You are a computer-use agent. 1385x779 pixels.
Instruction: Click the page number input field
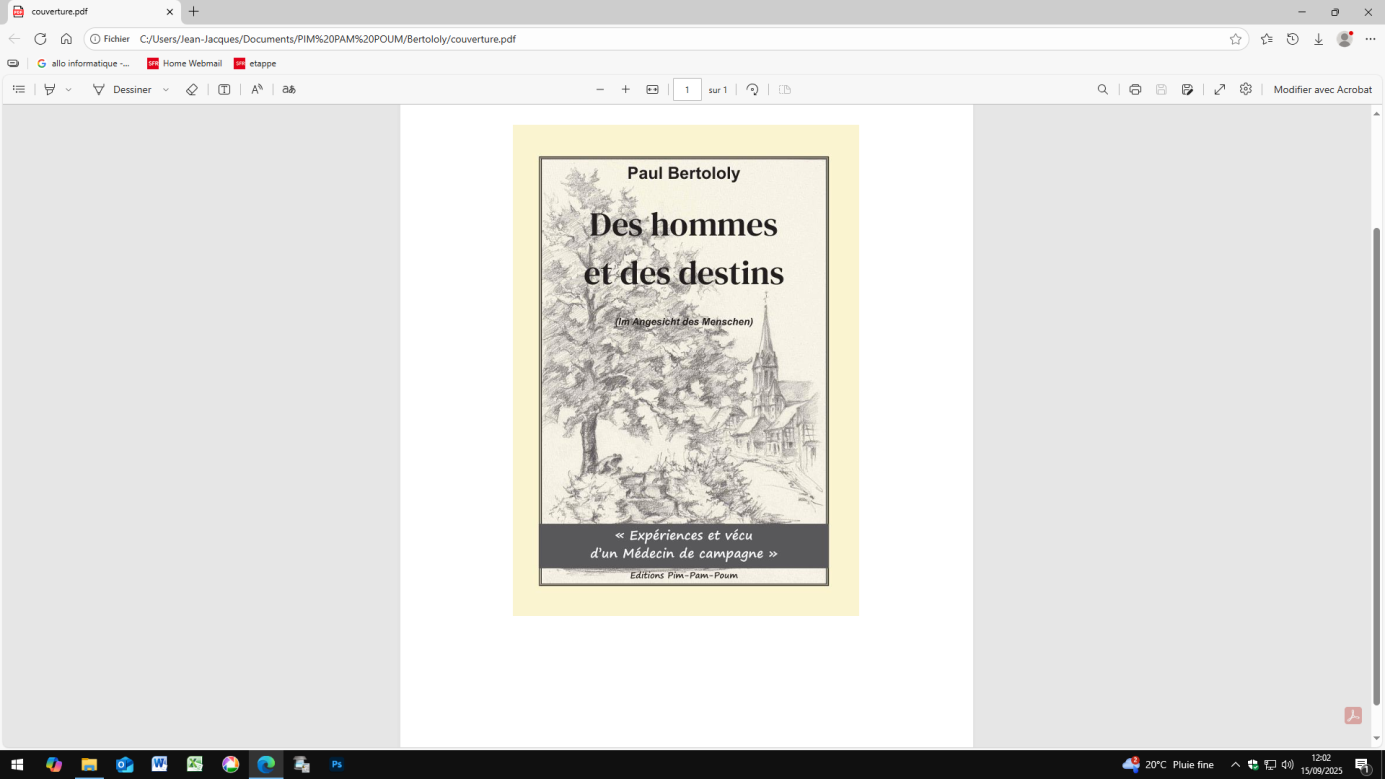(687, 89)
